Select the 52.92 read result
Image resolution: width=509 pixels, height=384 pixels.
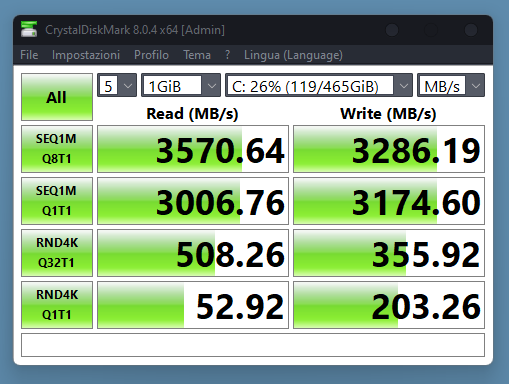[193, 305]
